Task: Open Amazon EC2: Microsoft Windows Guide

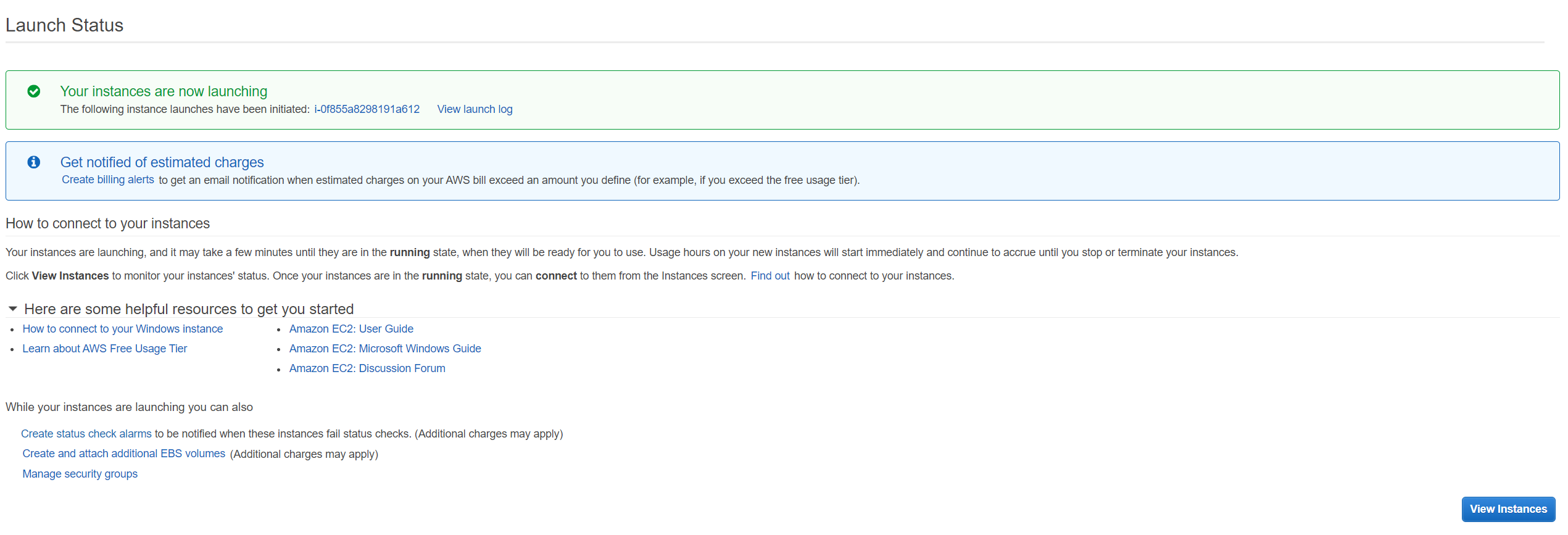Action: (x=385, y=349)
